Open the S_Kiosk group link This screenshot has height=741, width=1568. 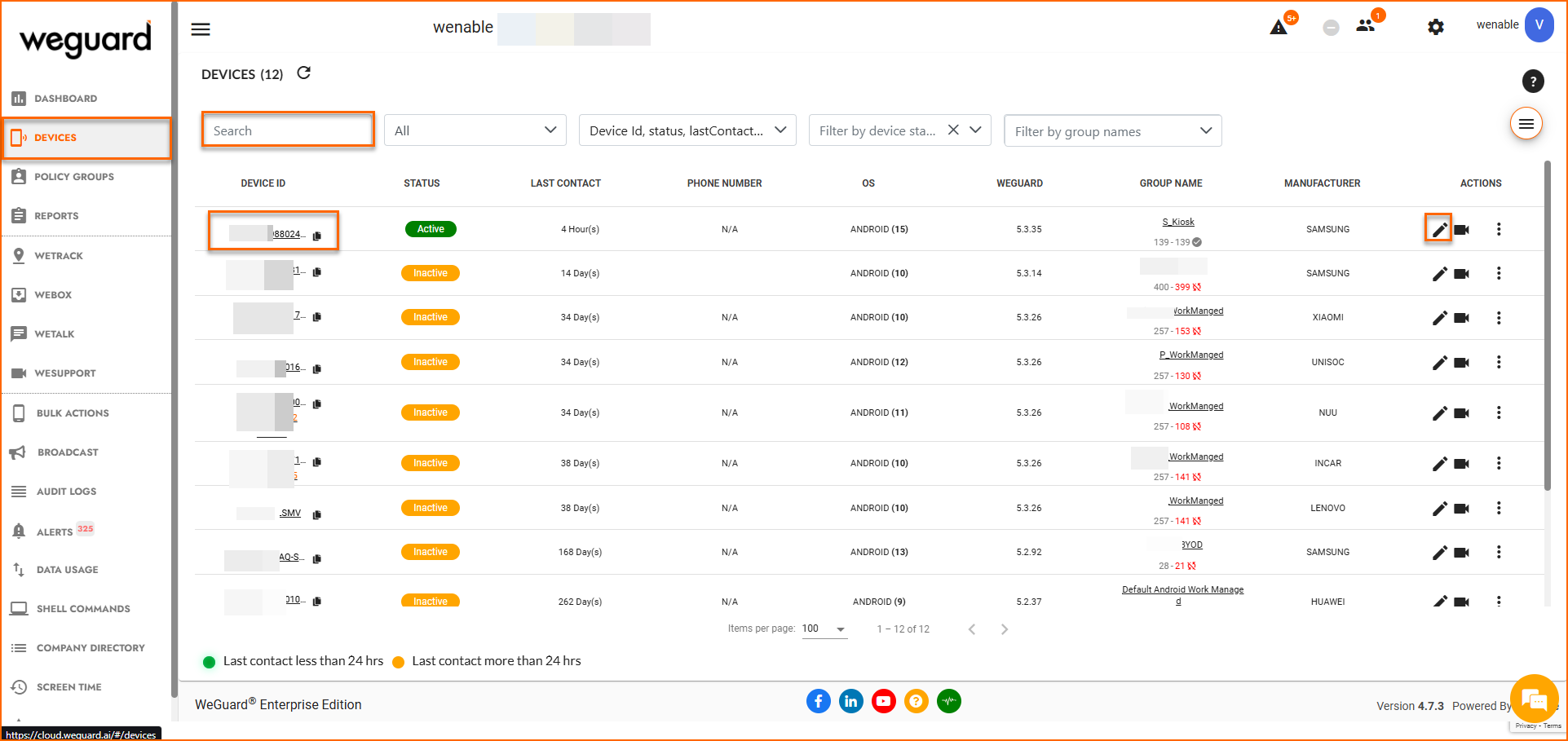tap(1177, 222)
